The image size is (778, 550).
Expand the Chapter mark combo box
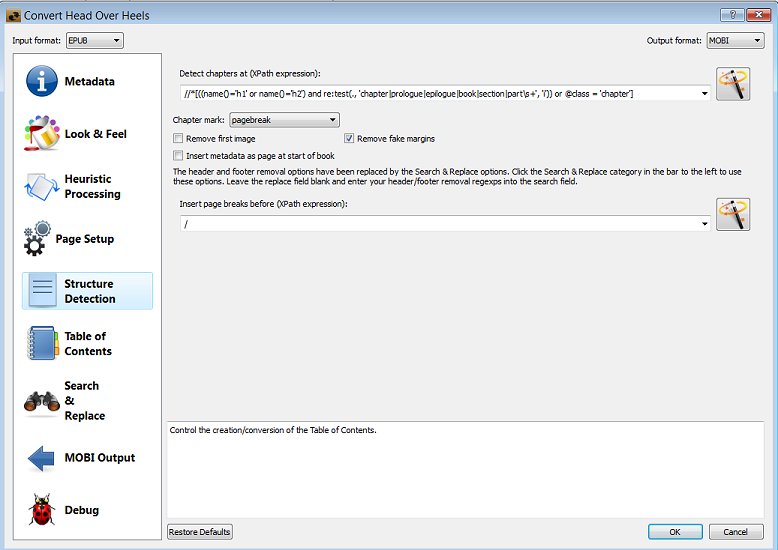[284, 120]
